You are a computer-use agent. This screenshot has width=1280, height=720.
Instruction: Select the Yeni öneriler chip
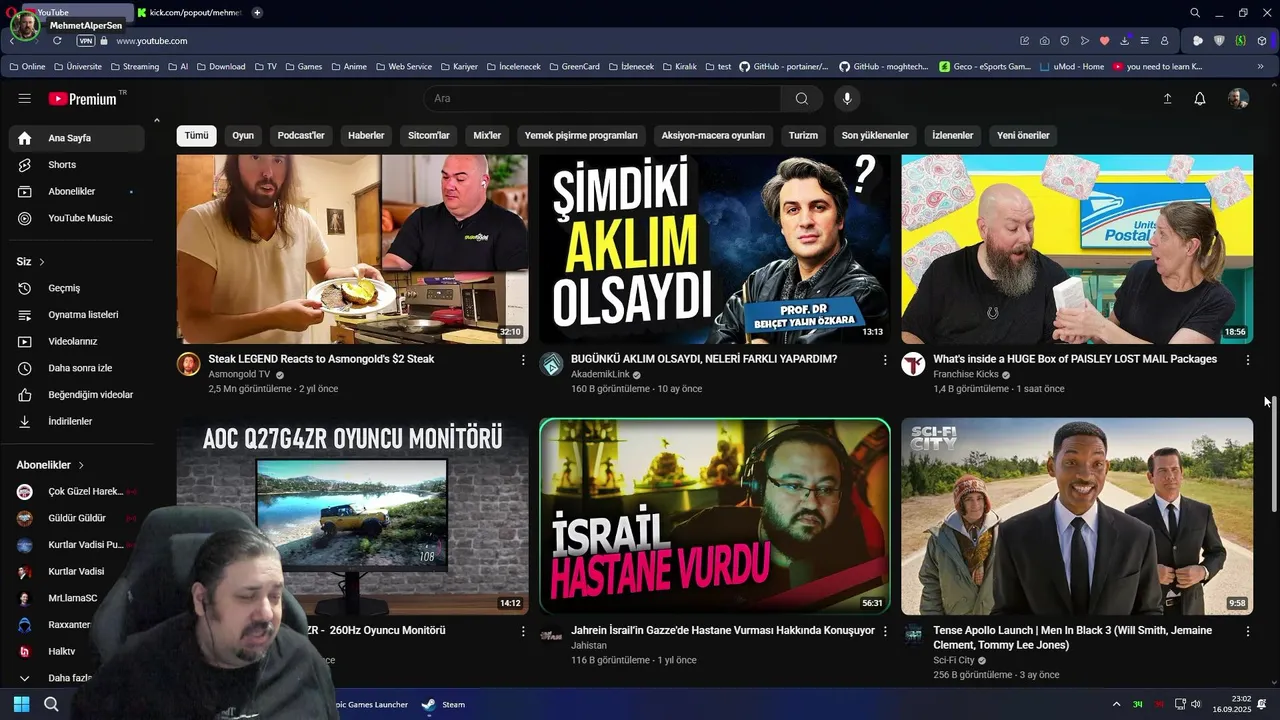(1023, 136)
